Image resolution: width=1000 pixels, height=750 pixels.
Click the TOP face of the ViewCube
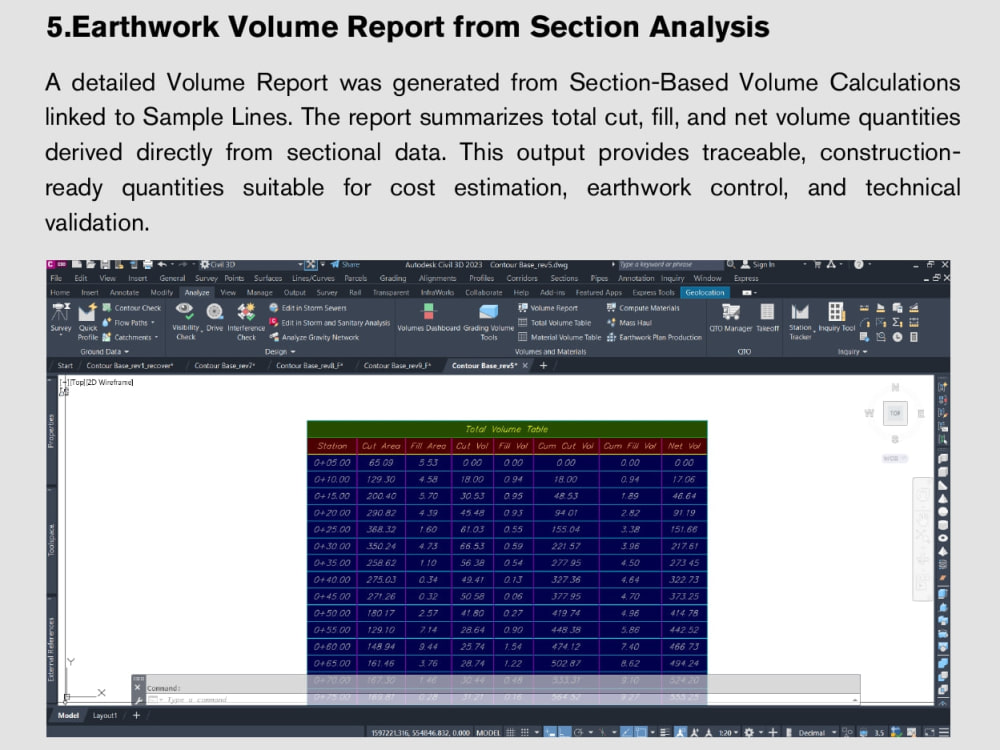pos(895,413)
